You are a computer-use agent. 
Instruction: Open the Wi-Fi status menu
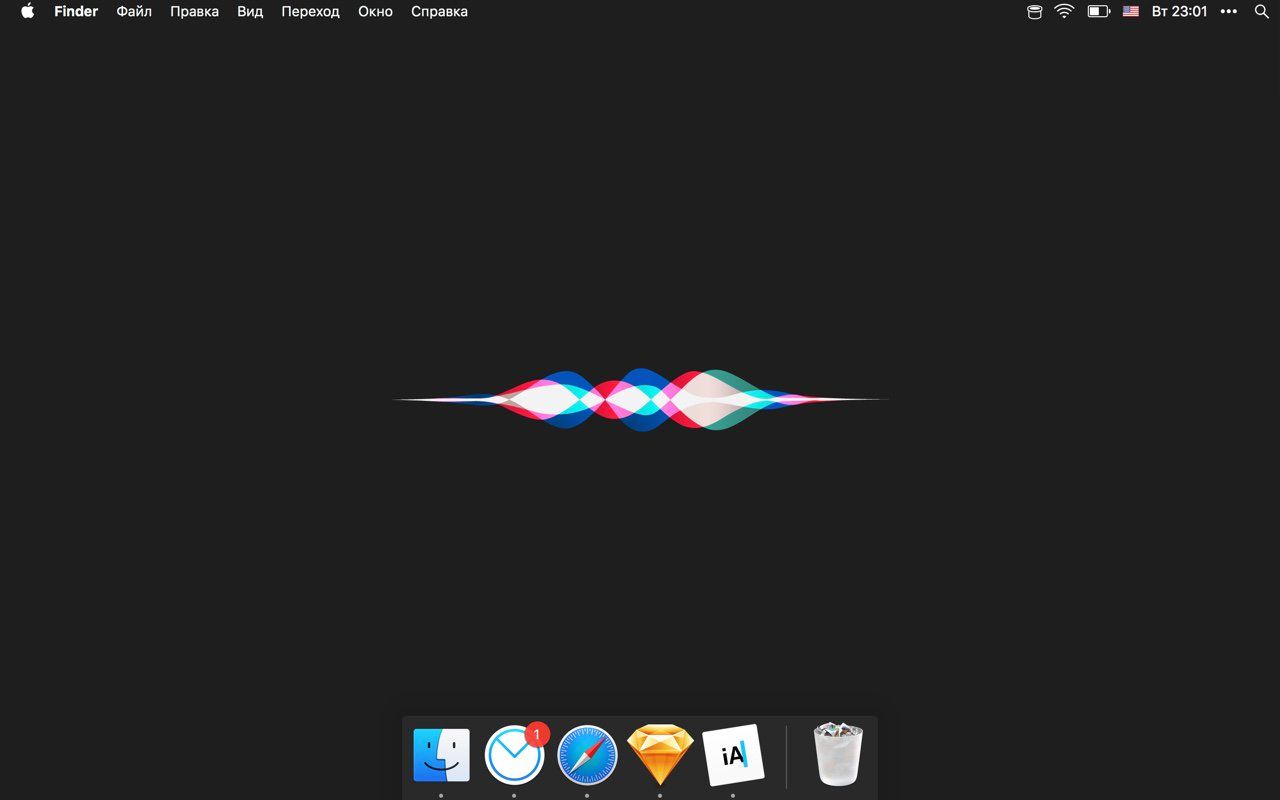1064,12
